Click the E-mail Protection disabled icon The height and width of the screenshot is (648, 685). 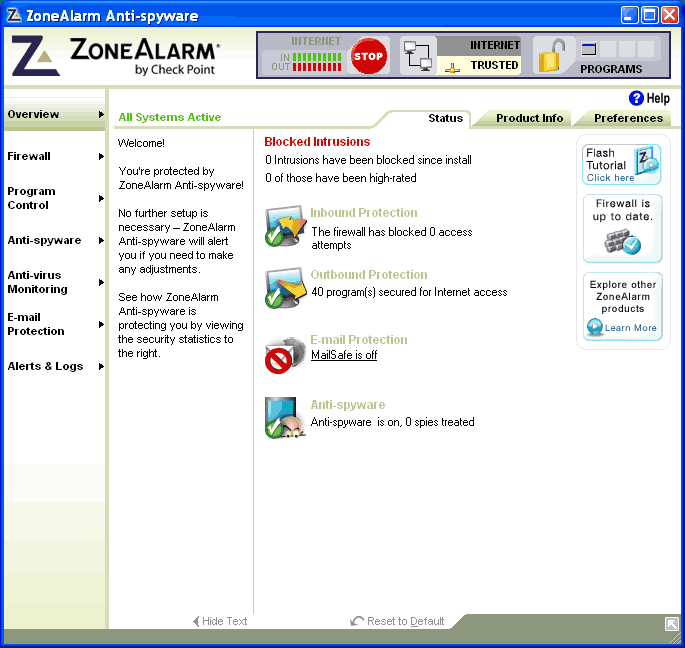point(285,355)
